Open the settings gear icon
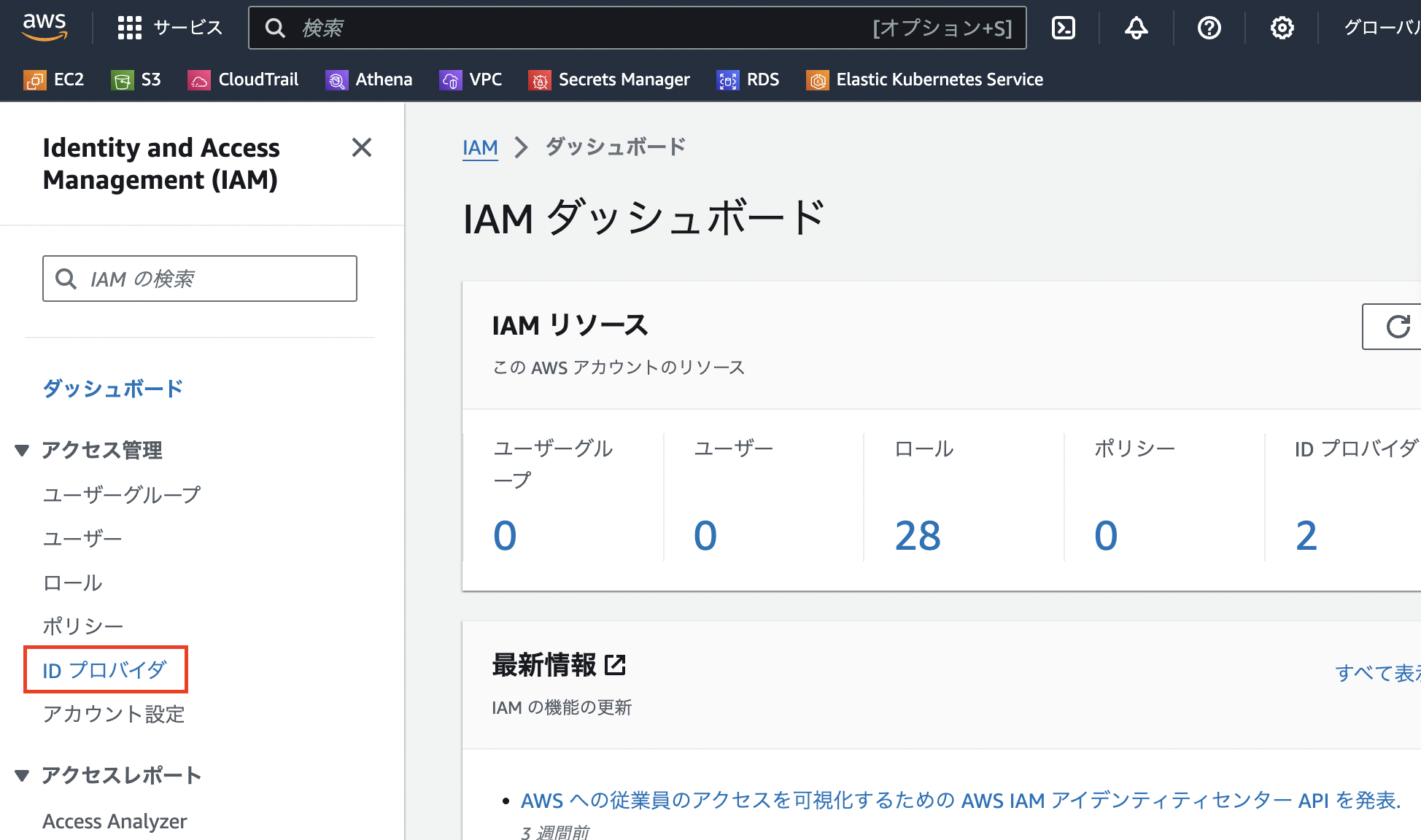 [x=1282, y=28]
